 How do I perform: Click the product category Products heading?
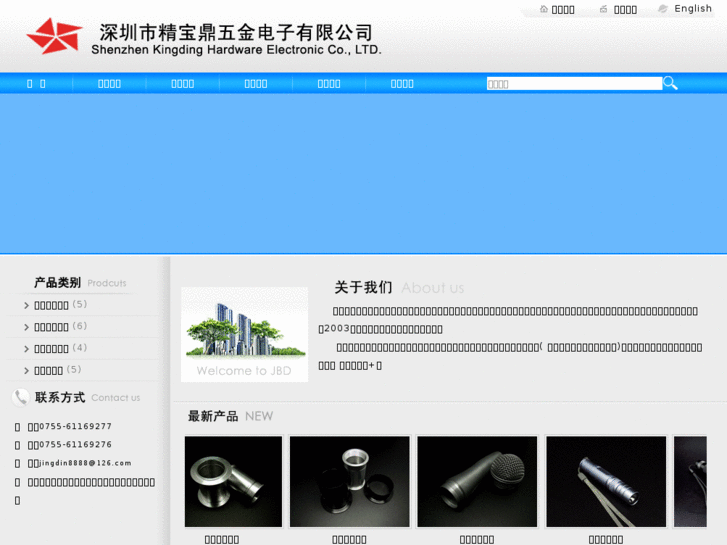click(80, 282)
